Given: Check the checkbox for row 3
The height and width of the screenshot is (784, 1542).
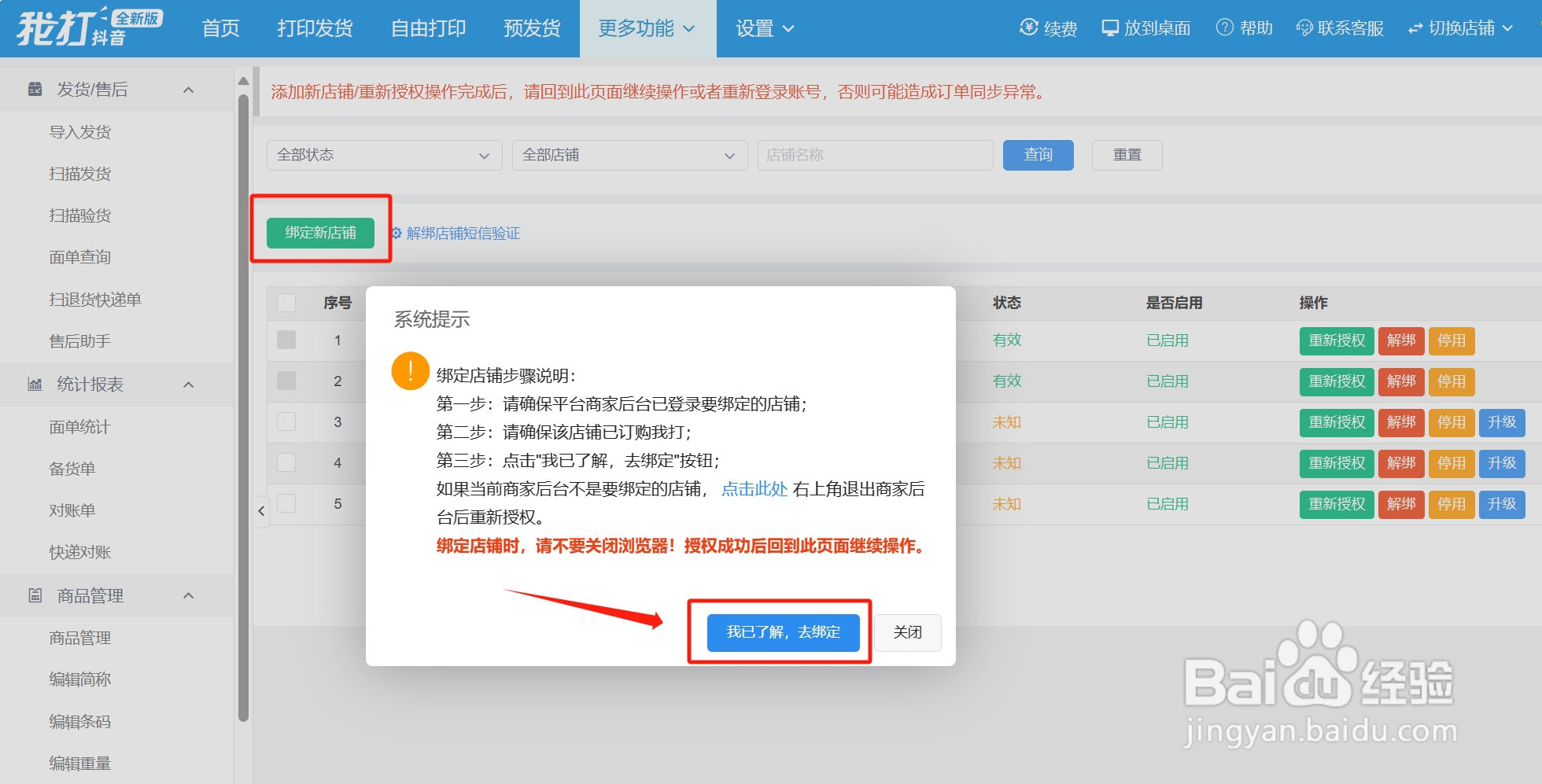Looking at the screenshot, I should 286,421.
